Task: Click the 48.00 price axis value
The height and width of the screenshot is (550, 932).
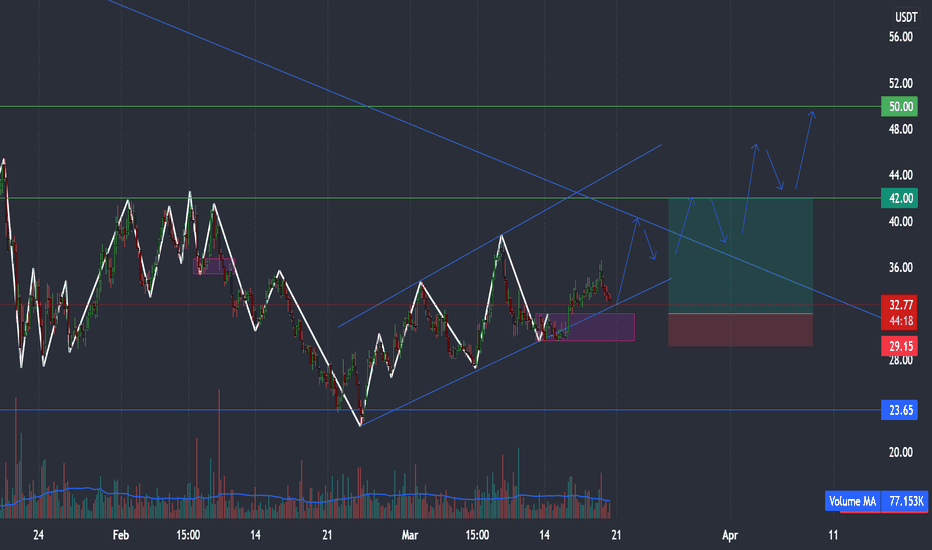Action: tap(900, 129)
